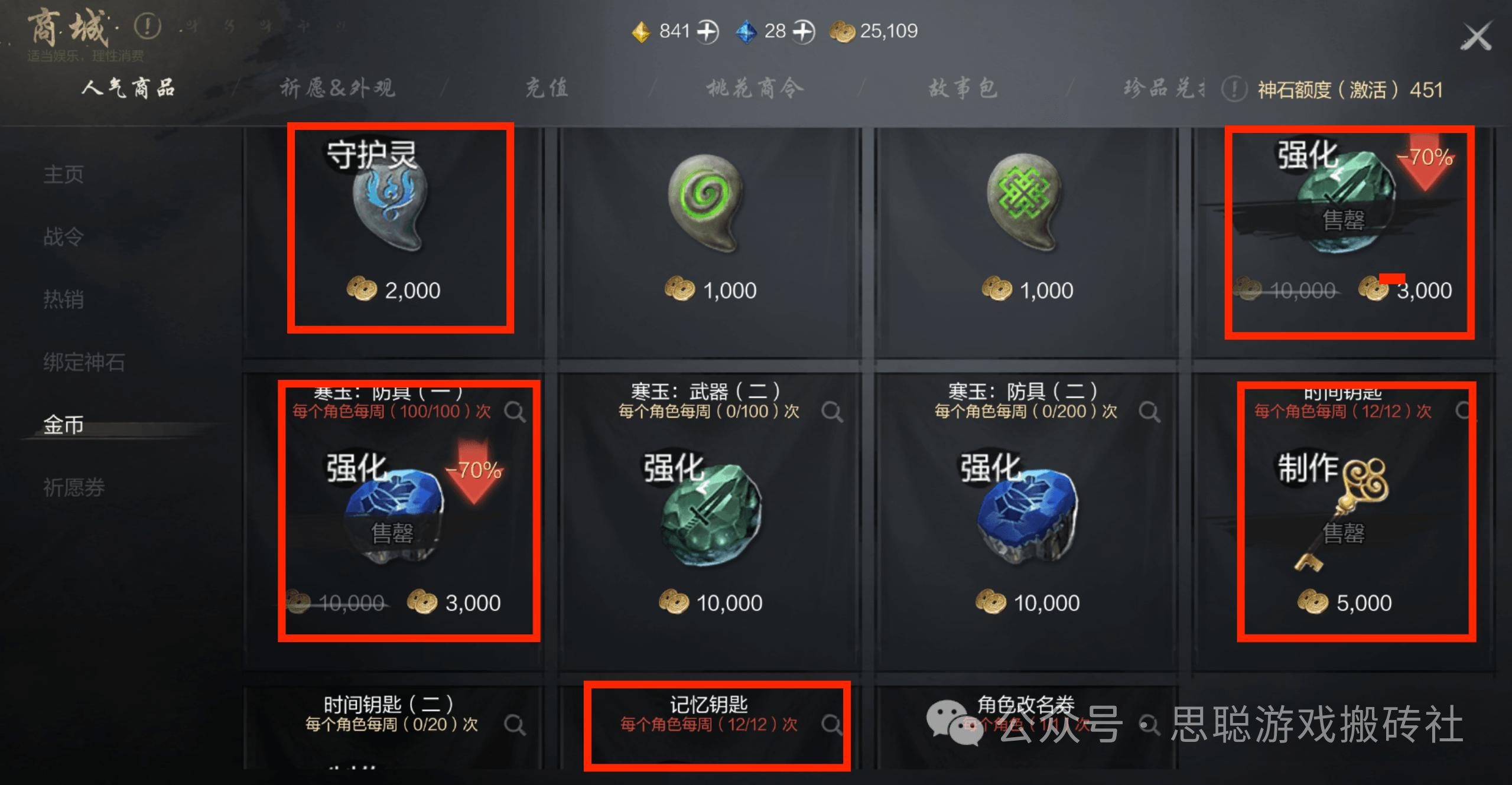Open 祈愿券 sidebar category

(74, 487)
